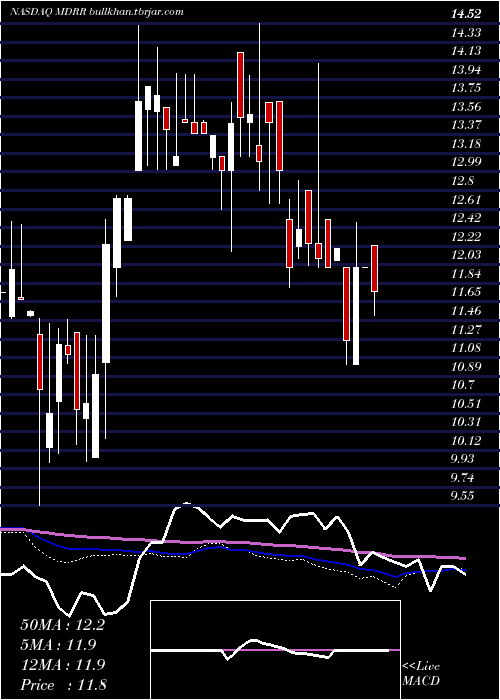Click the 14.52 price label

(466, 14)
